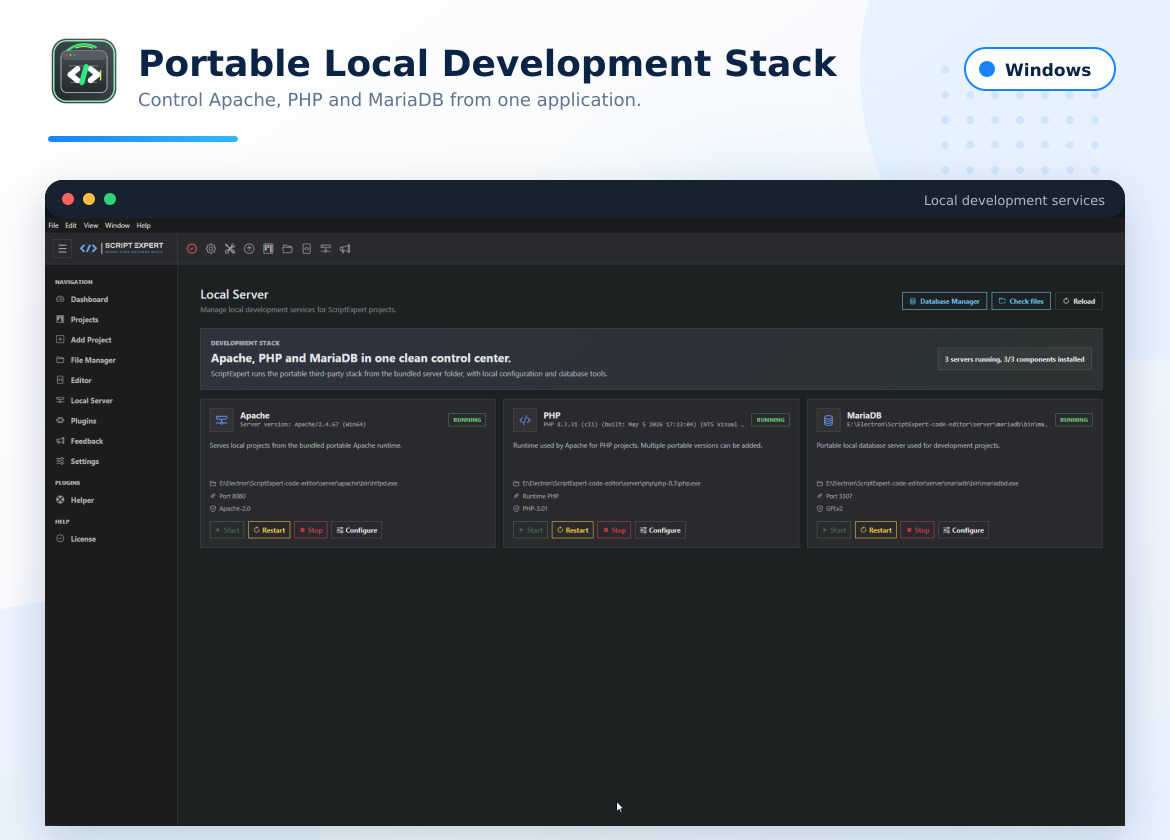Viewport: 1170px width, 840px height.
Task: Open the folder icon in toolbar
Action: [287, 248]
